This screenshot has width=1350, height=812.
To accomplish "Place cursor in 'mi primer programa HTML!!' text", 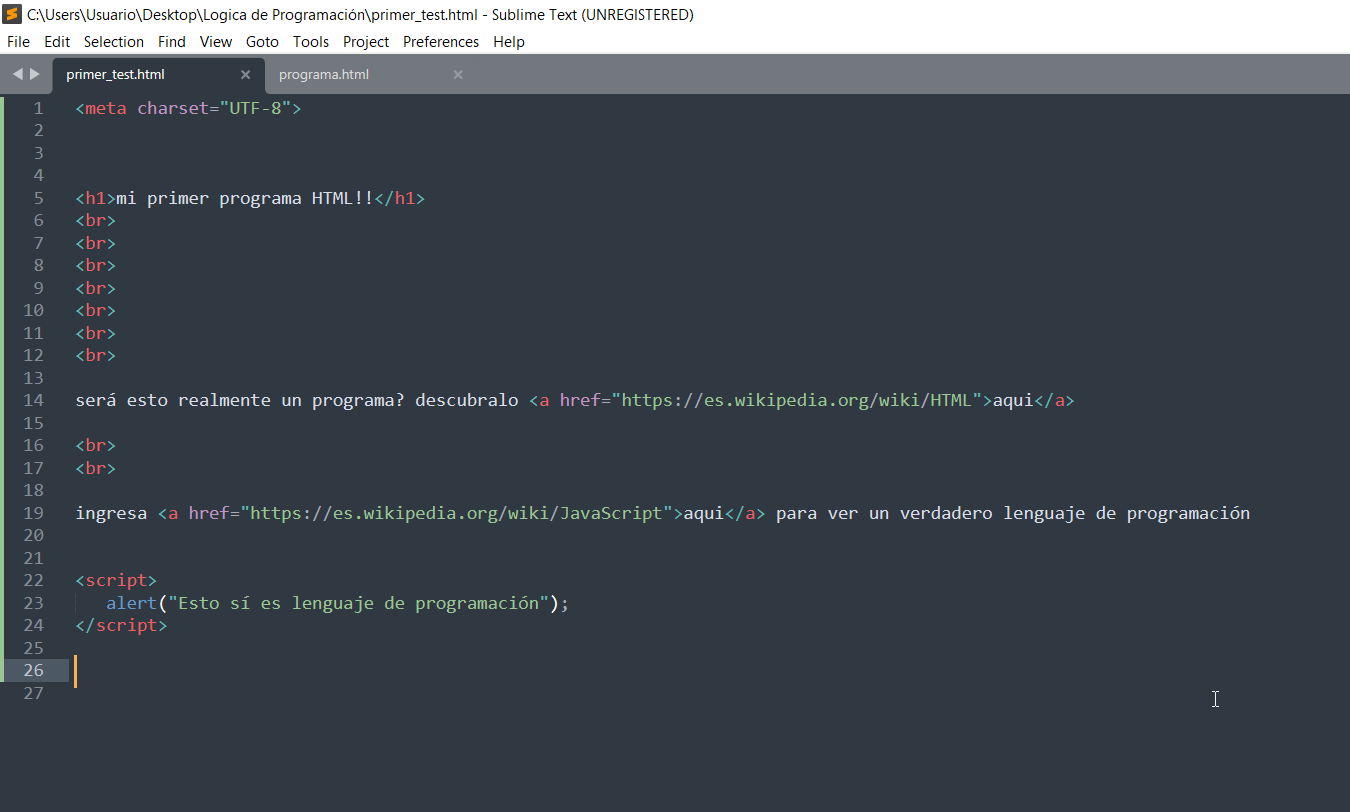I will [x=244, y=198].
